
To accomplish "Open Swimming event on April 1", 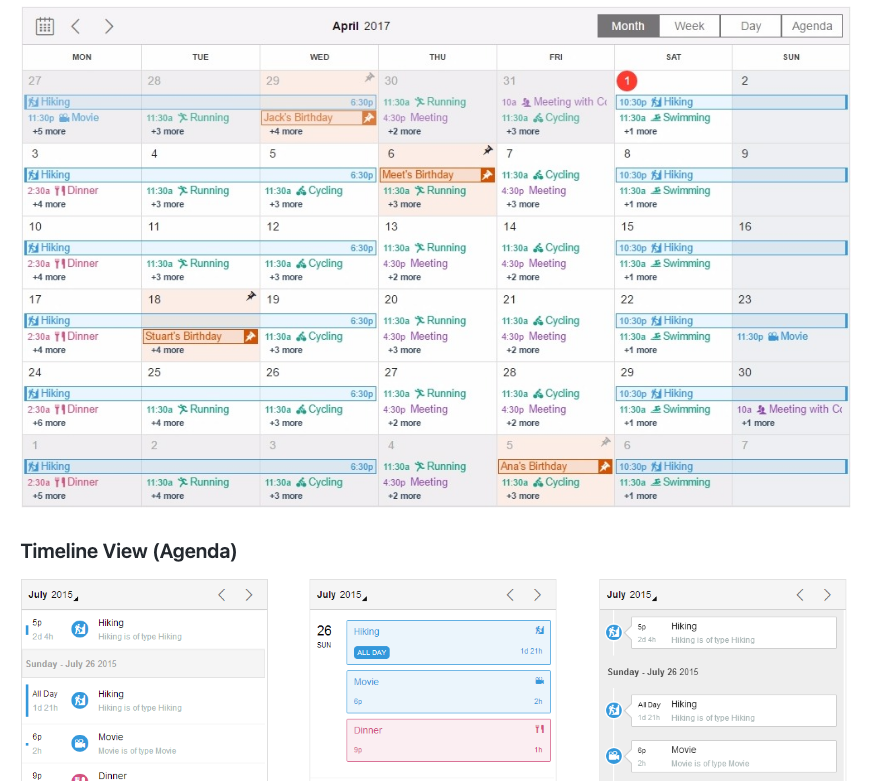I will click(665, 118).
